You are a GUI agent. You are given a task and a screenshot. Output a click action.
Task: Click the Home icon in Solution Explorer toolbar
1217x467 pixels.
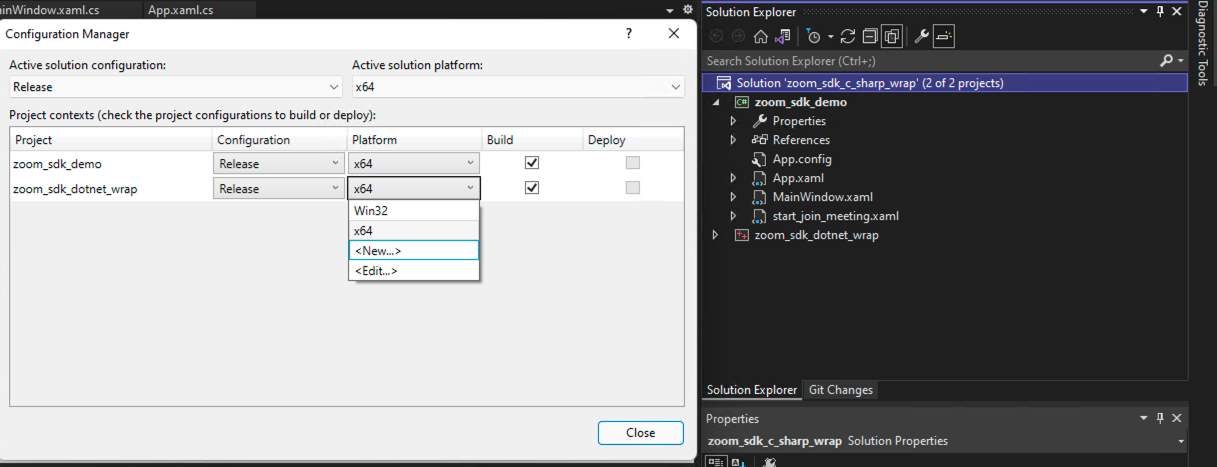click(x=761, y=37)
